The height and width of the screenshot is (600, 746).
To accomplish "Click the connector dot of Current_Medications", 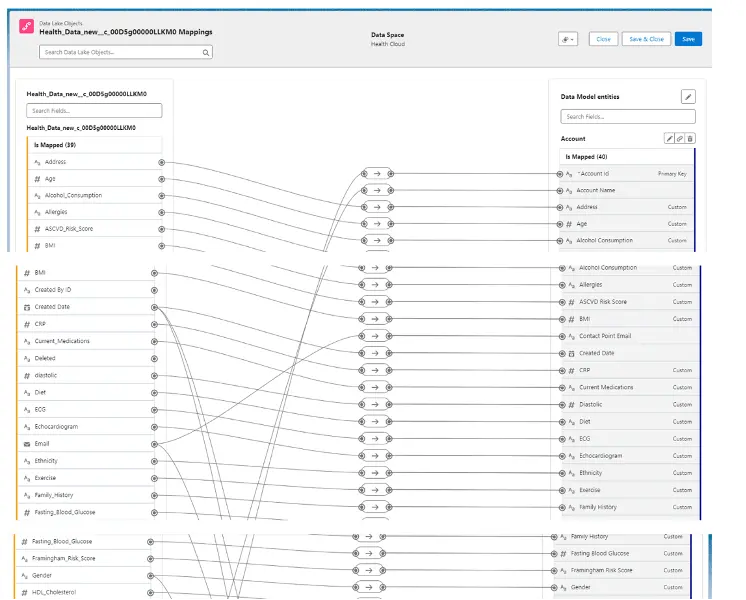I will [154, 342].
